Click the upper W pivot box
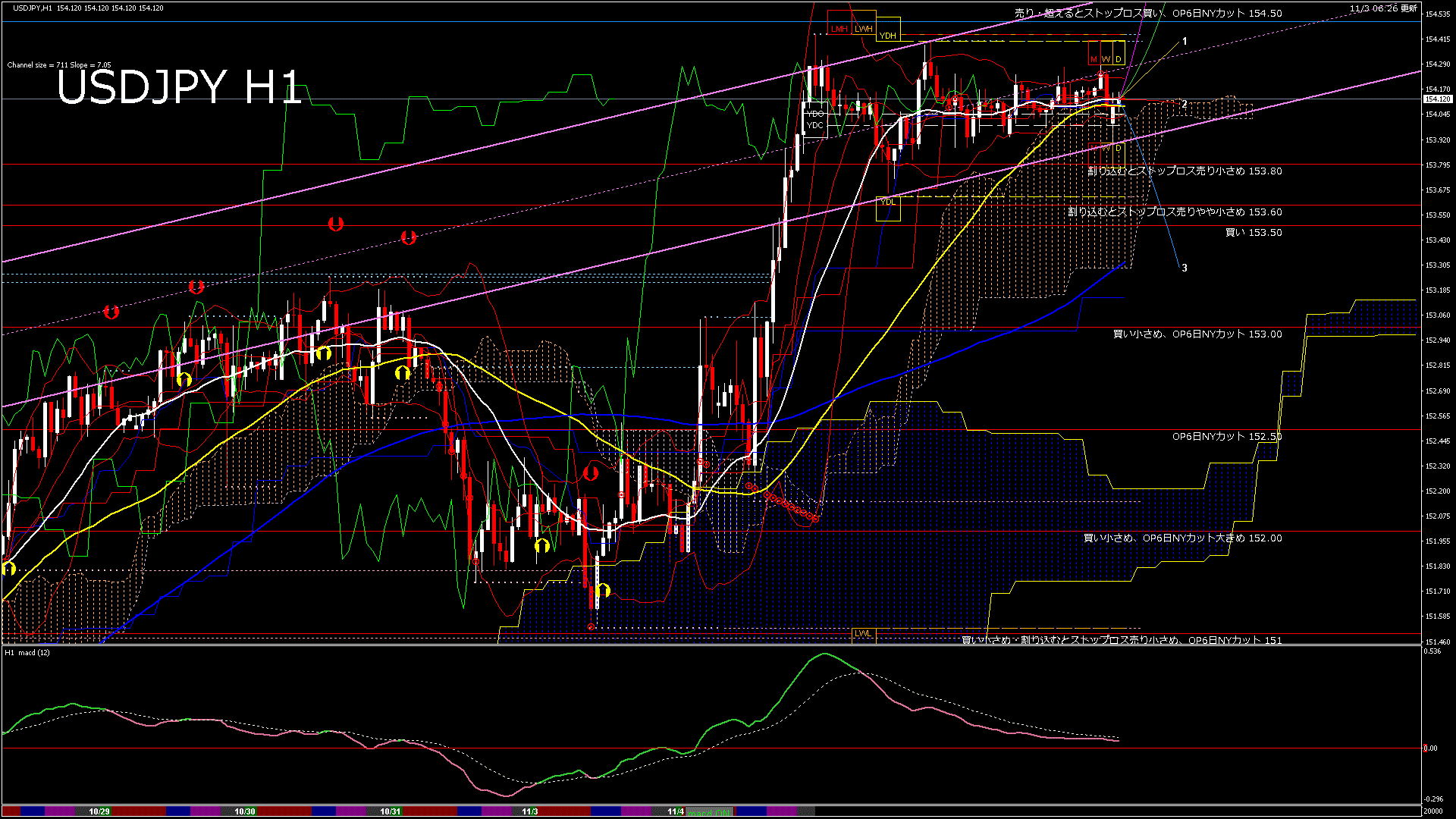This screenshot has width=1456, height=819. point(1106,59)
